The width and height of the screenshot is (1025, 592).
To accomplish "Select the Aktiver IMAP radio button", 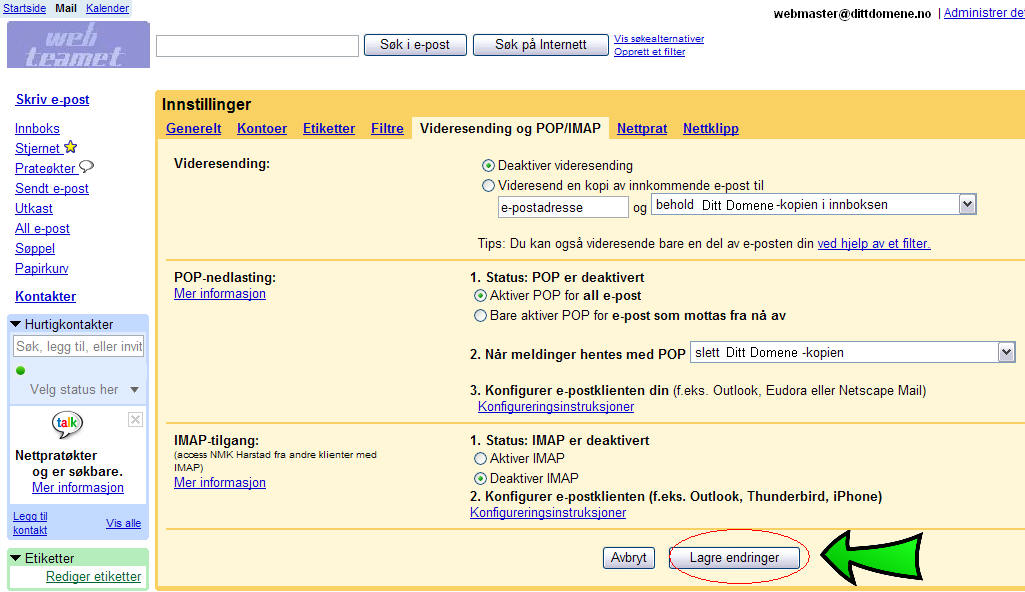I will (480, 459).
